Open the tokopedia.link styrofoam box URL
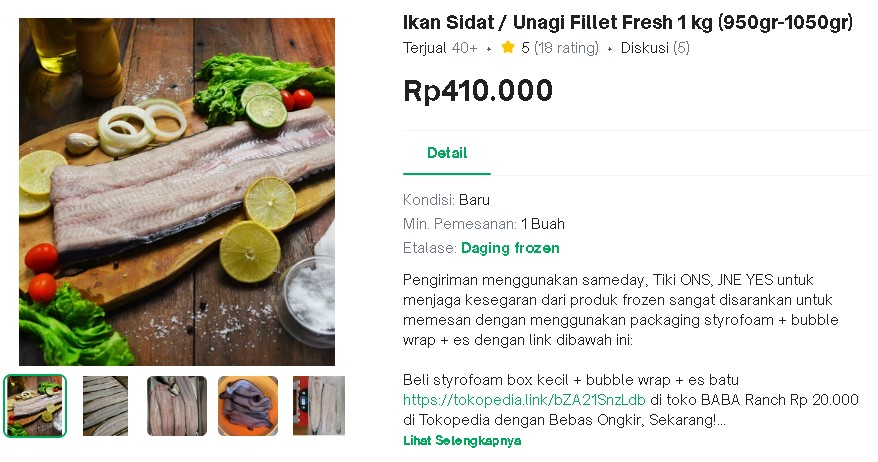This screenshot has height=462, width=878. [524, 400]
